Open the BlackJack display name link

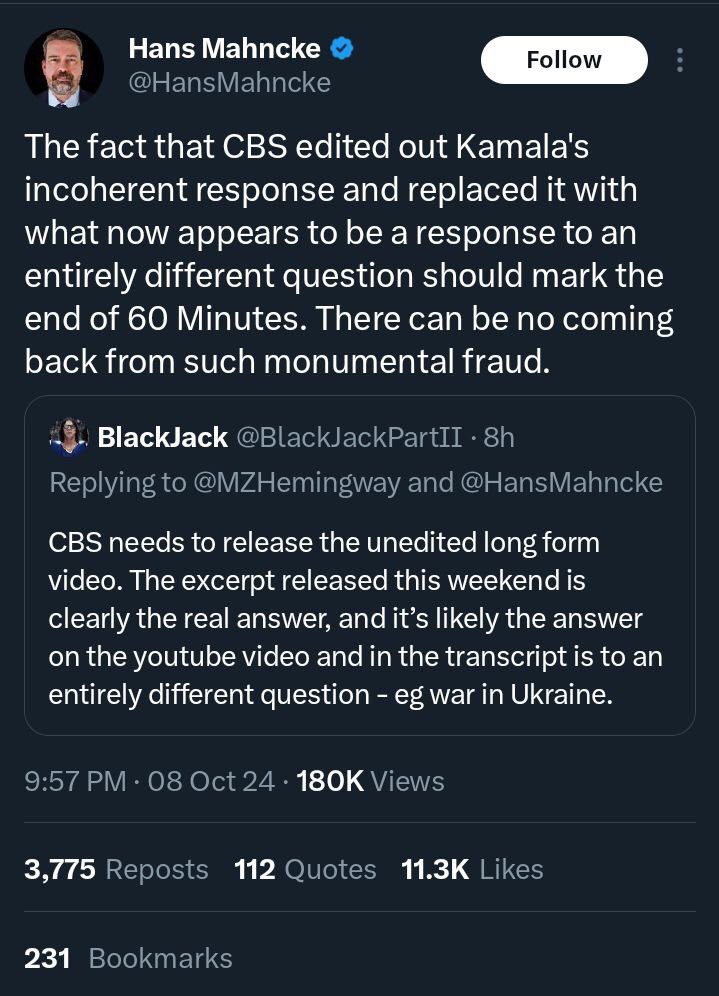[x=162, y=437]
